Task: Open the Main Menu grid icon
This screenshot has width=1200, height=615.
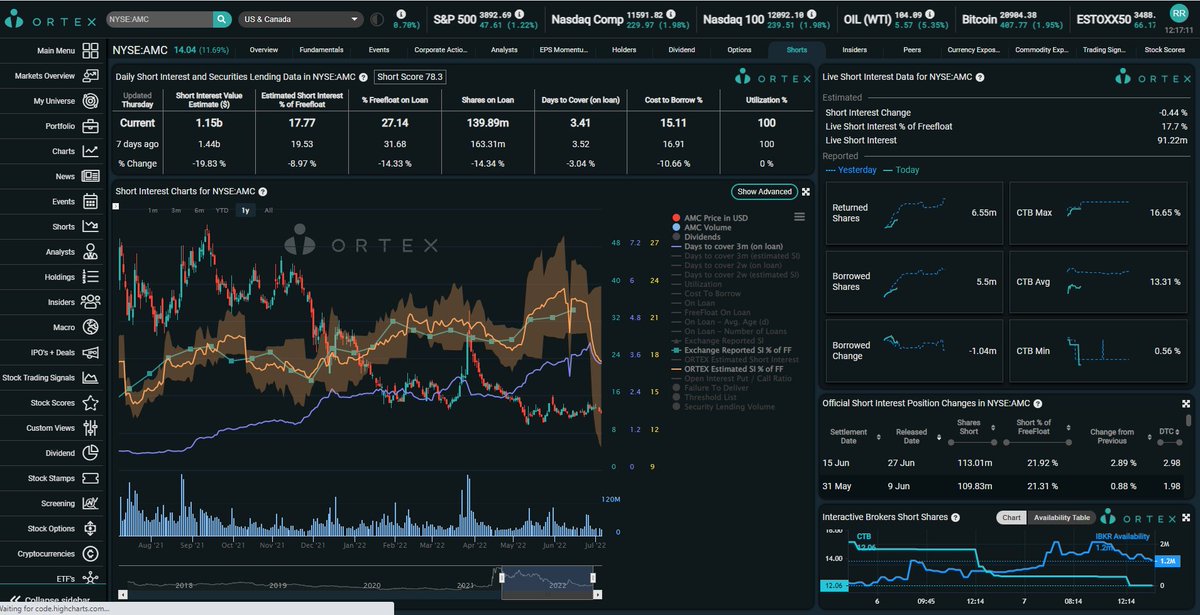Action: point(91,50)
